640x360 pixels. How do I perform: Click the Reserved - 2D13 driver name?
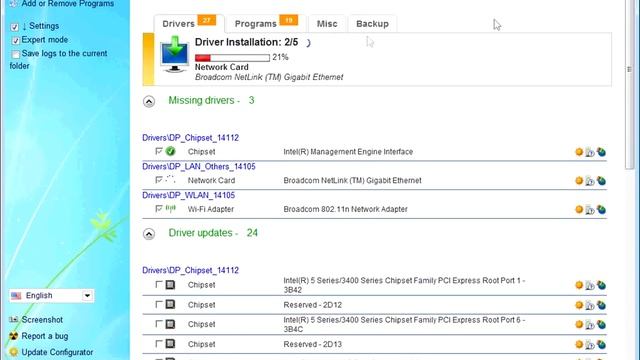pos(313,344)
